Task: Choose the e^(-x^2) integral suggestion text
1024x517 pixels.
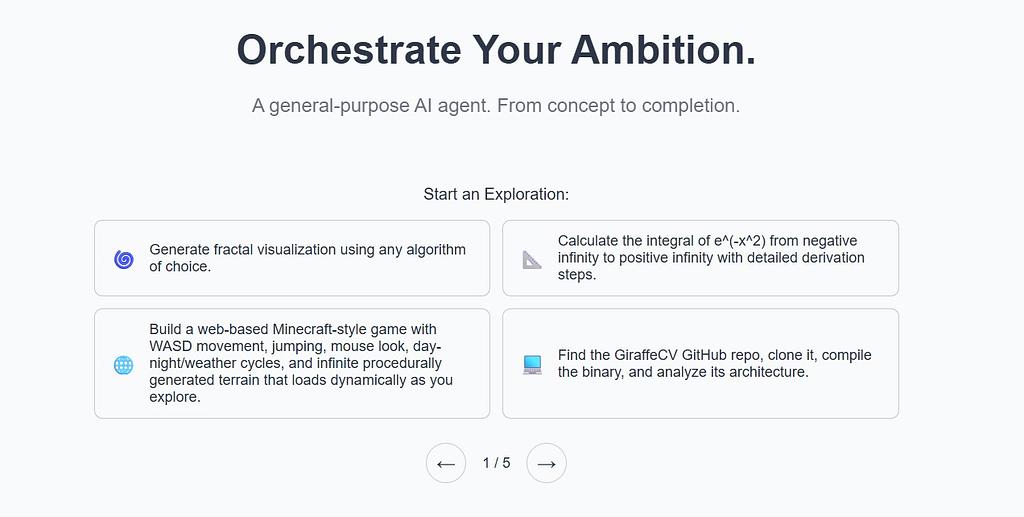Action: [x=710, y=241]
